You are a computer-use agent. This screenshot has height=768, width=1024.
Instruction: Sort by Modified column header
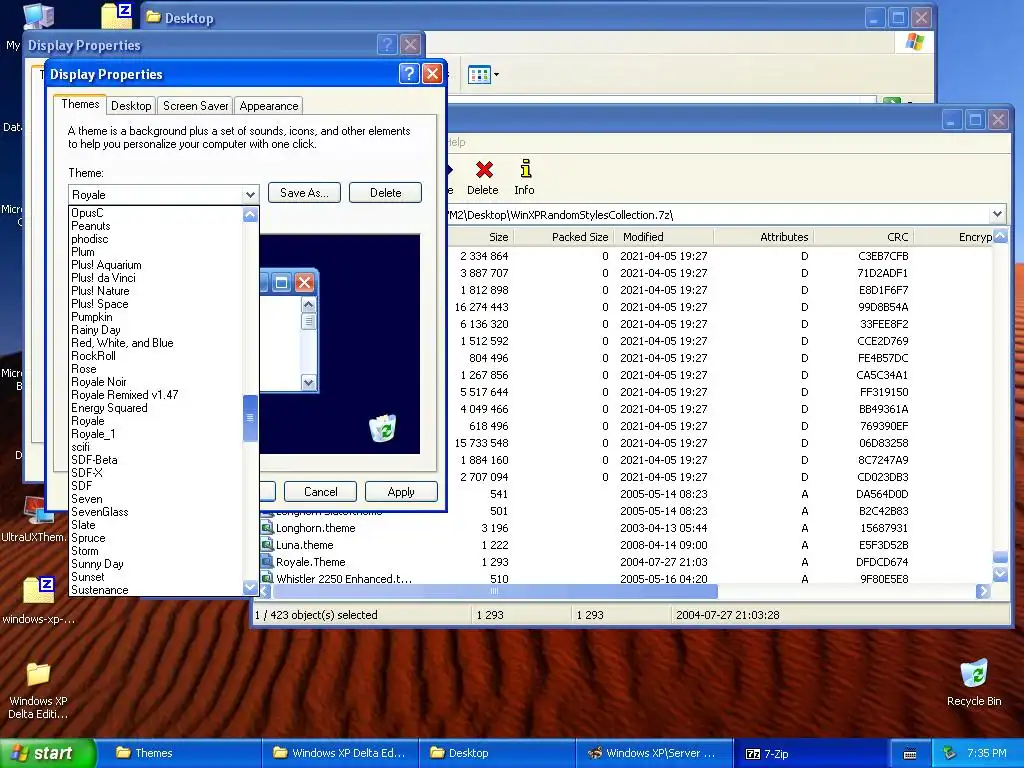pos(663,237)
